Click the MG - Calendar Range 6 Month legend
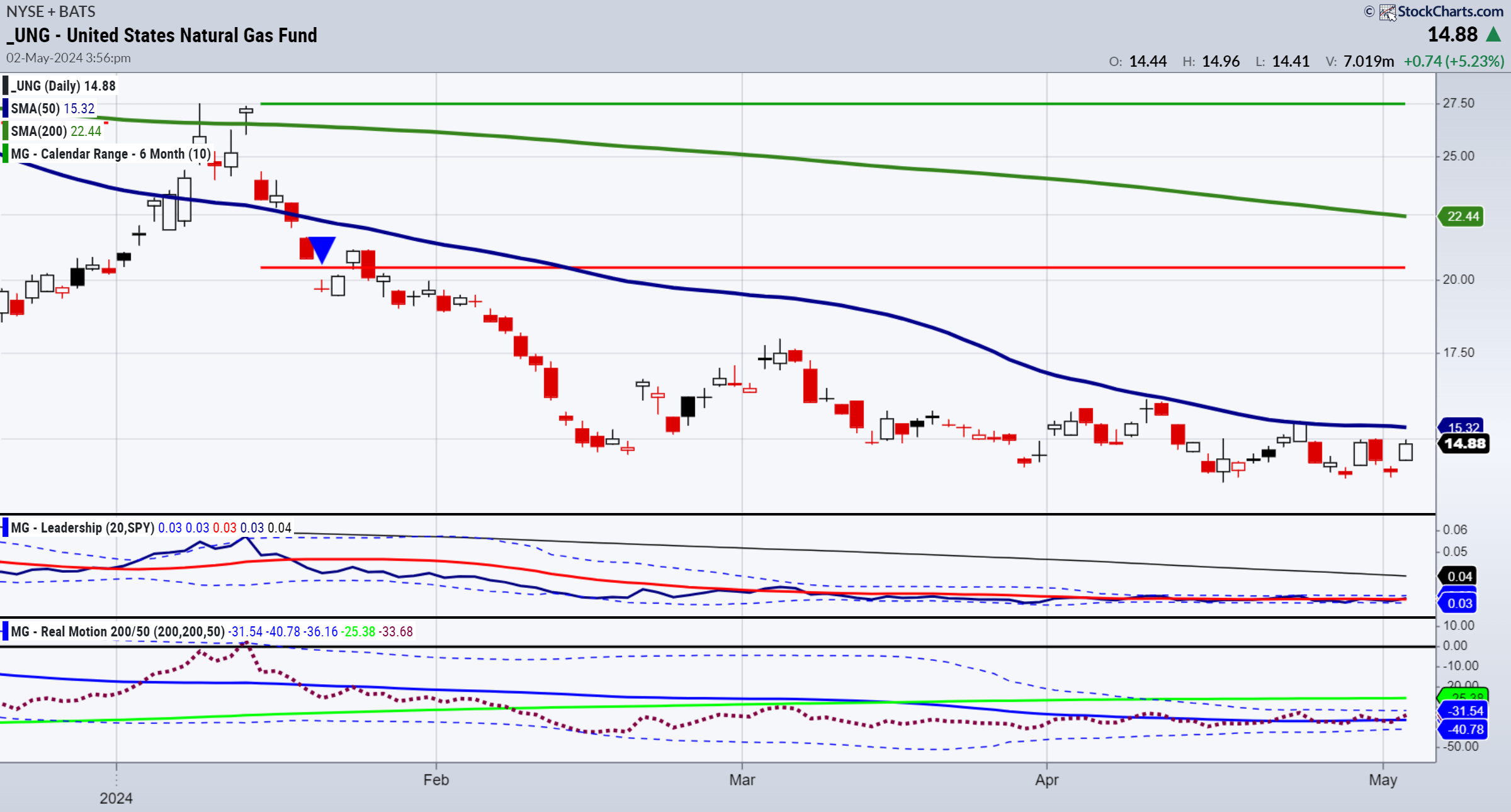Viewport: 1511px width, 812px height. coord(111,154)
